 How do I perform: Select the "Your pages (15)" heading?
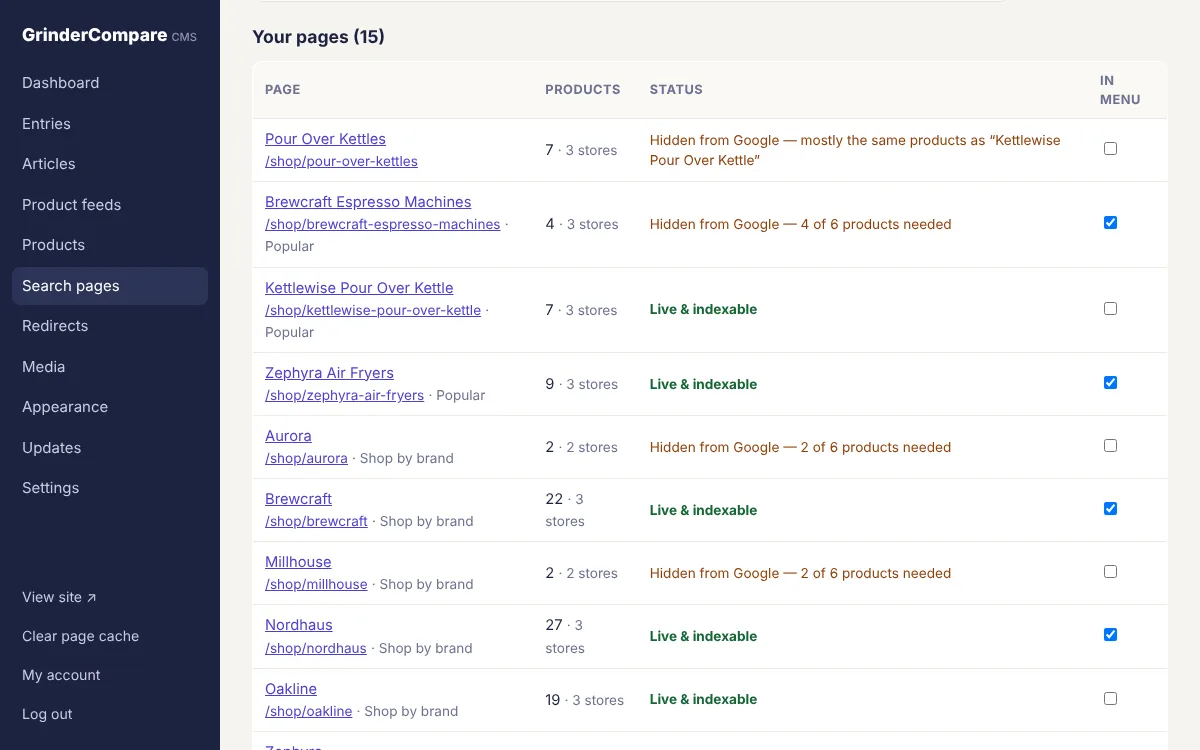pos(318,37)
